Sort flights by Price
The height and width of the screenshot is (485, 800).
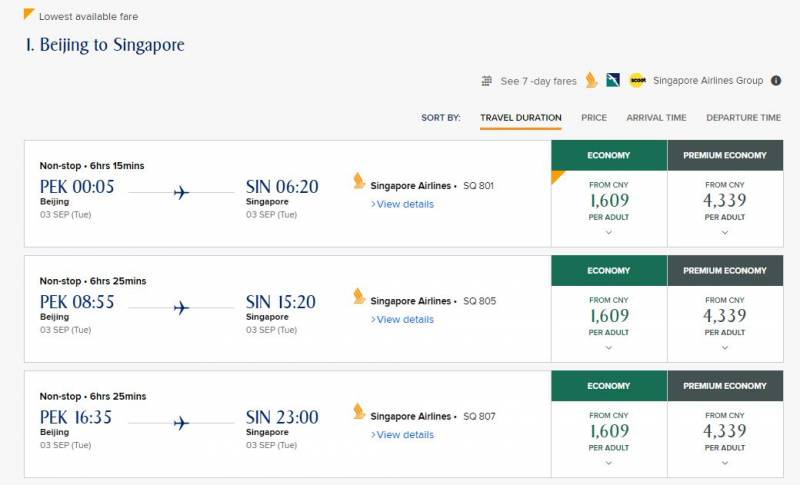594,118
